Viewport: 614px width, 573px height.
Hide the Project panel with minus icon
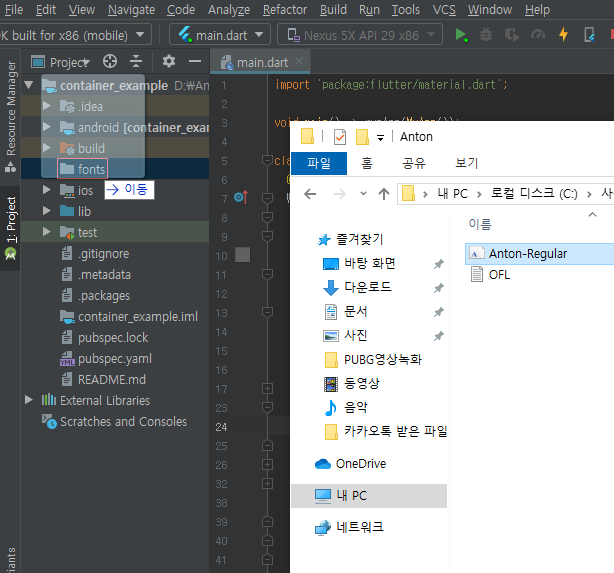(195, 61)
